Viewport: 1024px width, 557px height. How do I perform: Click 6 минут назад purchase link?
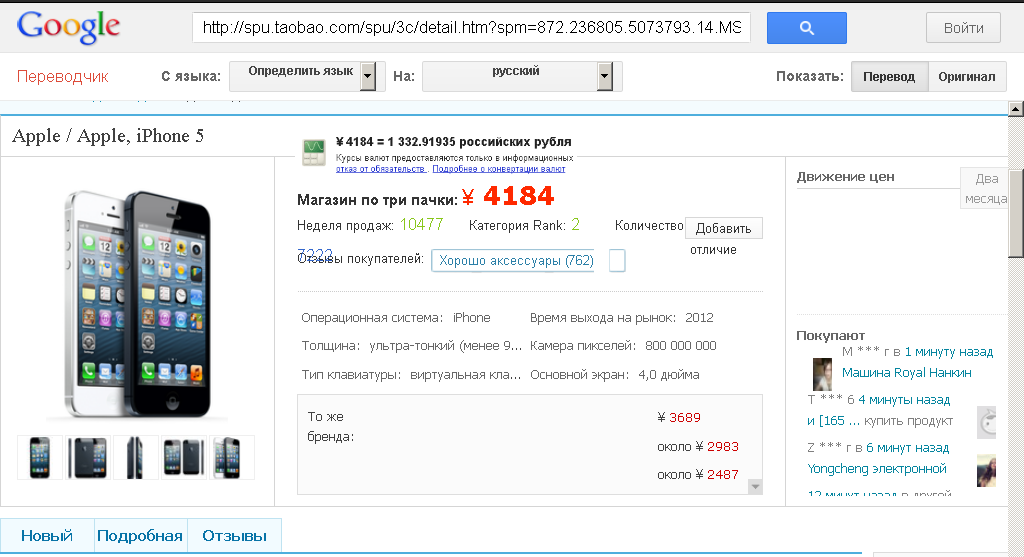pyautogui.click(x=907, y=448)
